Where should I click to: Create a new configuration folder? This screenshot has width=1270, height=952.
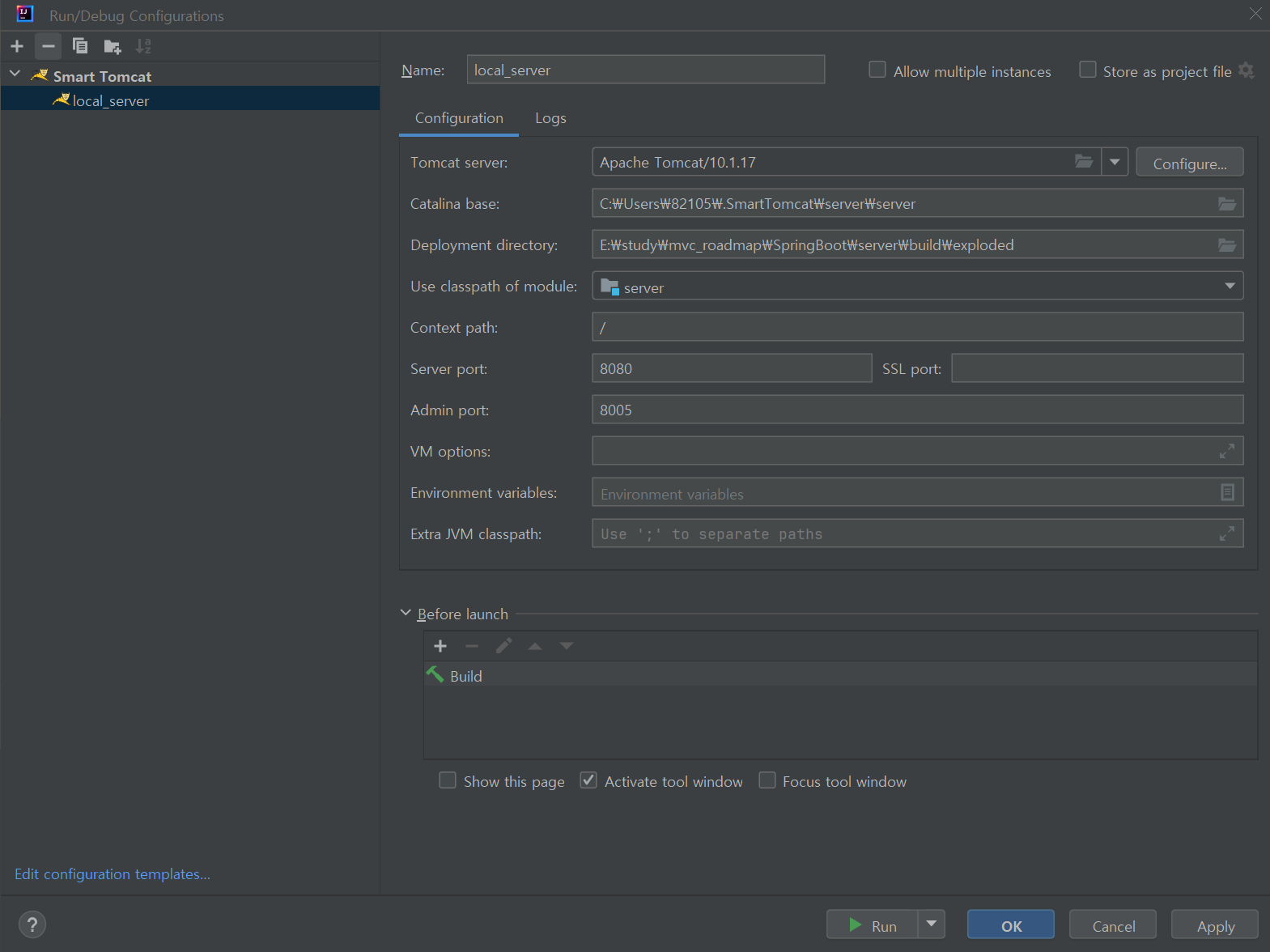pyautogui.click(x=113, y=46)
